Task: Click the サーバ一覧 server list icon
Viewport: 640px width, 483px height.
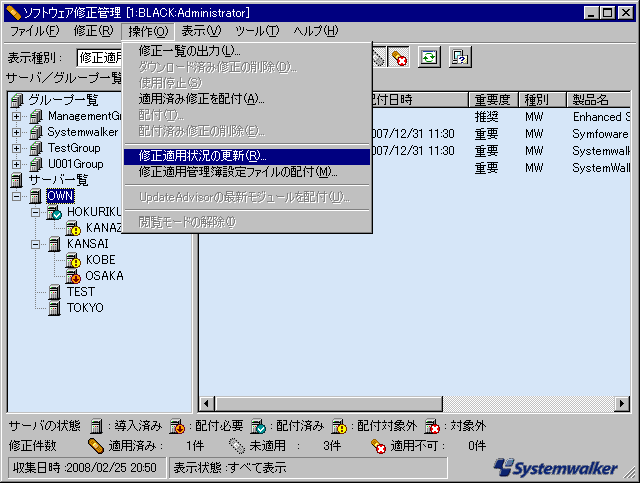Action: 17,180
